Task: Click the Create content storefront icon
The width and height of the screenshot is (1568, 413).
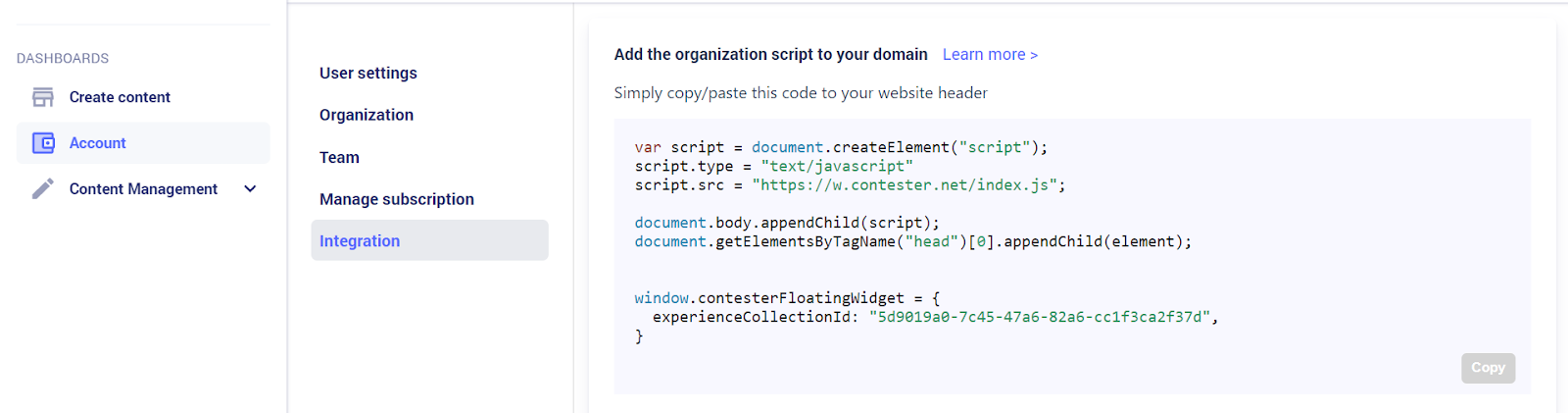Action: pyautogui.click(x=42, y=97)
